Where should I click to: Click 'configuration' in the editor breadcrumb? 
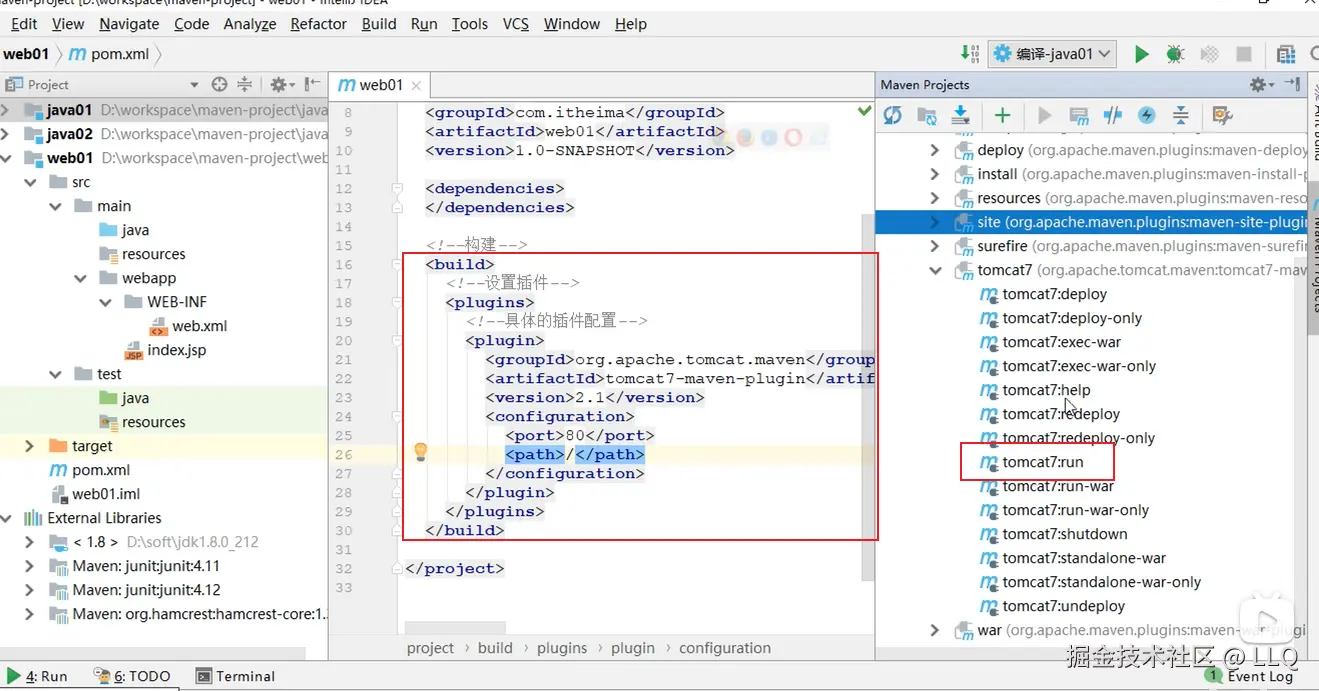pos(725,648)
